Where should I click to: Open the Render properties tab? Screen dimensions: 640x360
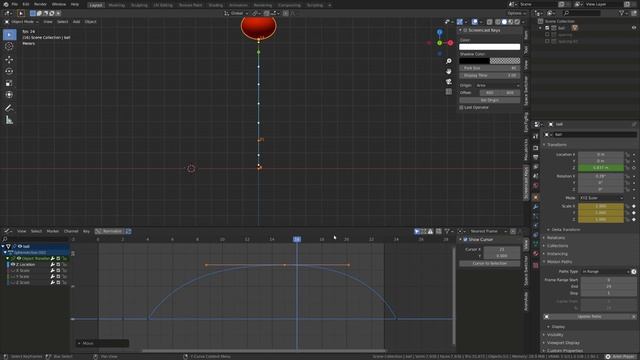click(536, 148)
